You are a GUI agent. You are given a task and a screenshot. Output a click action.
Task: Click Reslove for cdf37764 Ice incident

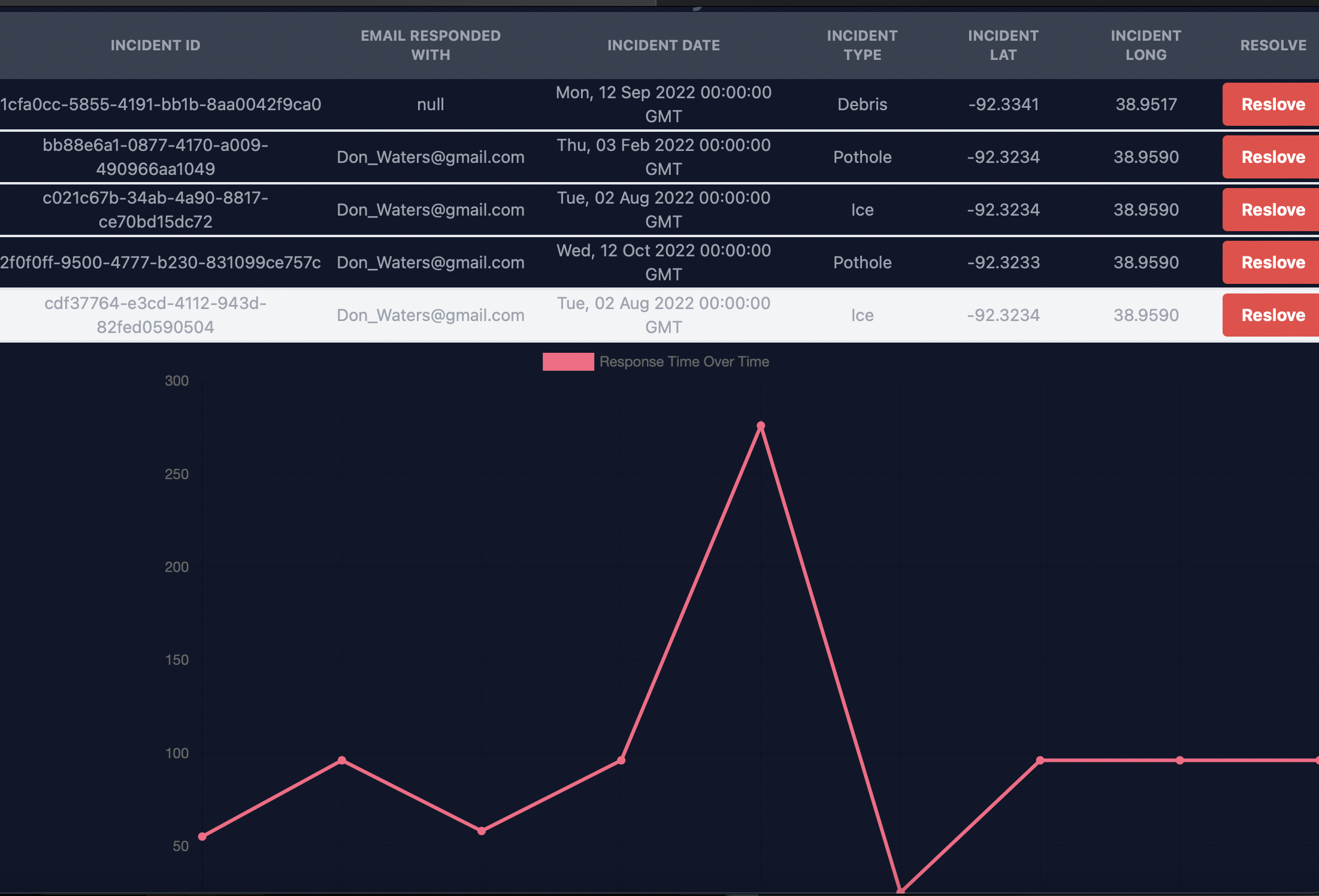[1272, 315]
